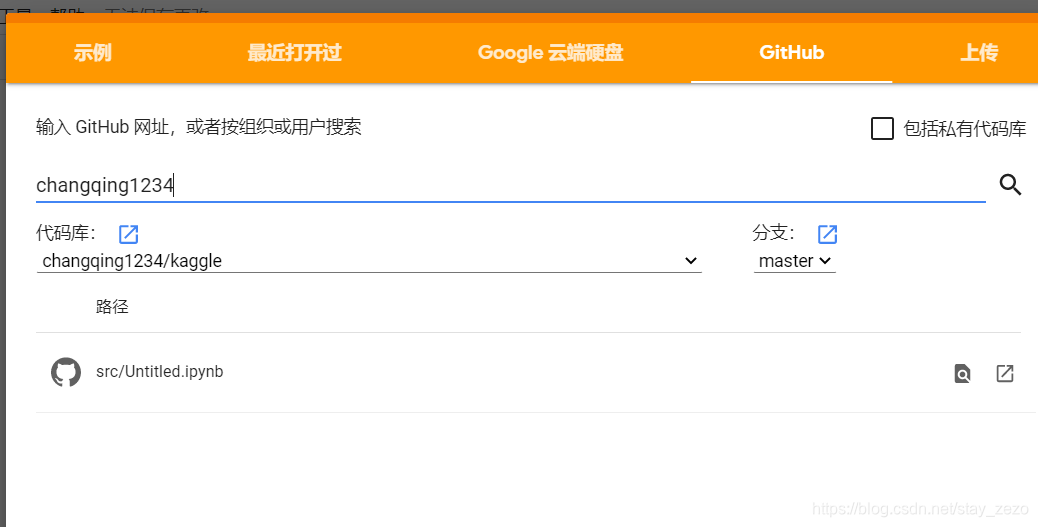The width and height of the screenshot is (1038, 527).
Task: Click the 分支 label
Action: [774, 233]
